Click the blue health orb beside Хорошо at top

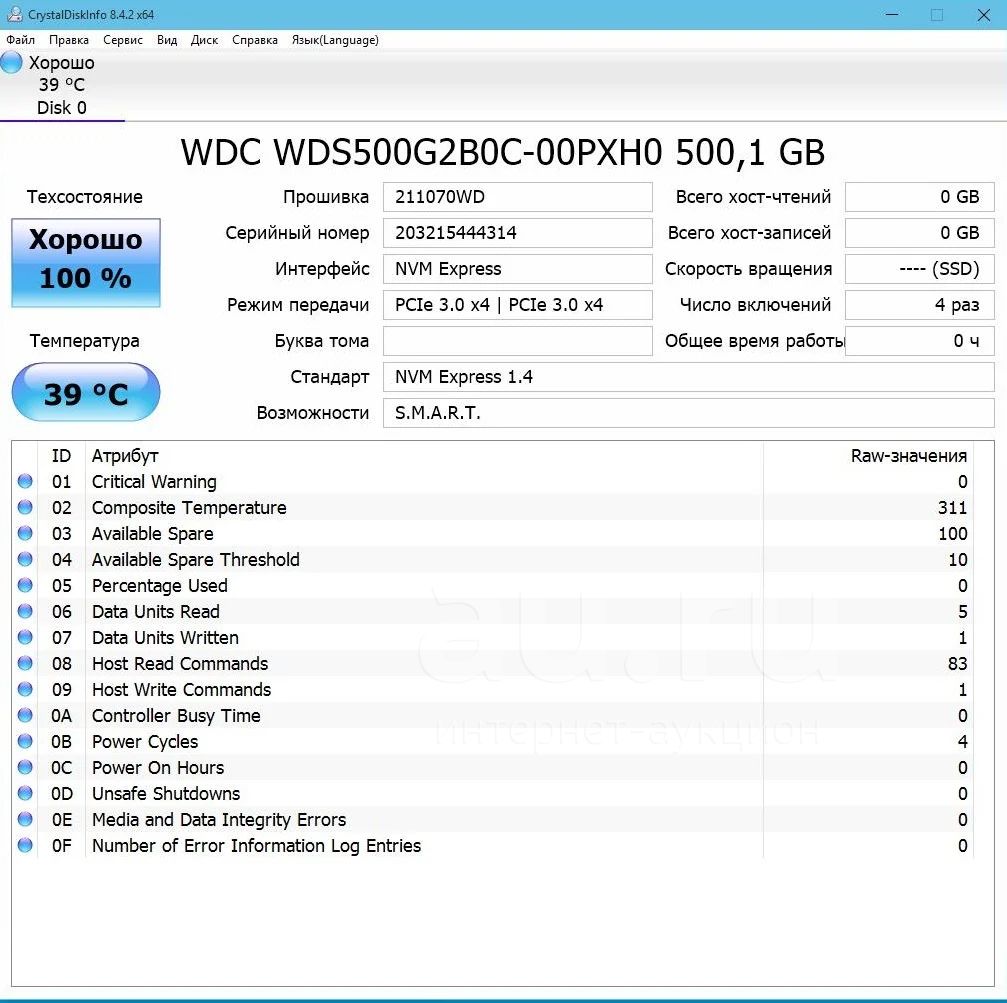tap(11, 62)
